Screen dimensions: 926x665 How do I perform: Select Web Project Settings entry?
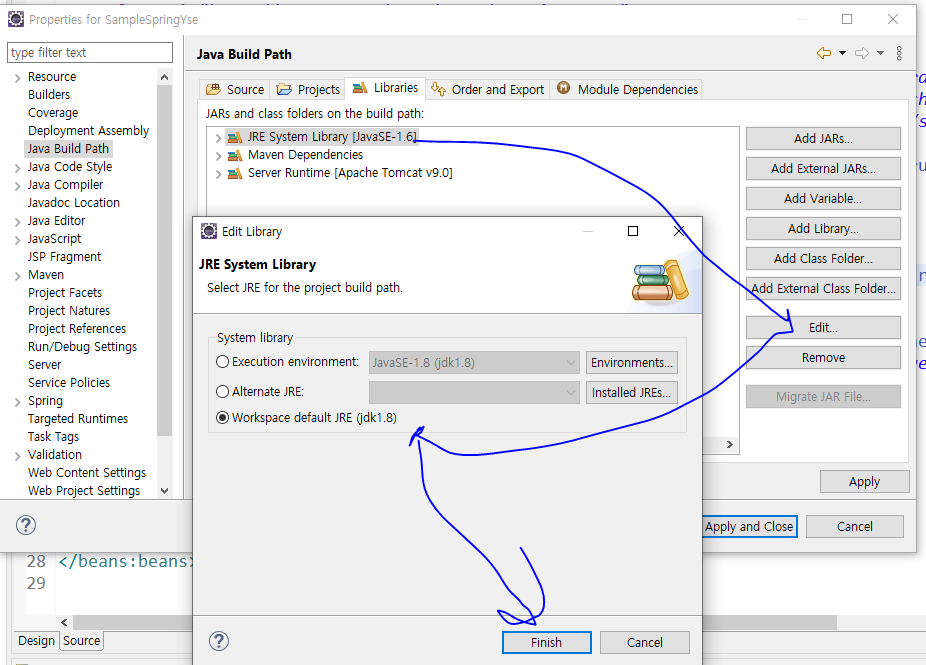point(84,491)
